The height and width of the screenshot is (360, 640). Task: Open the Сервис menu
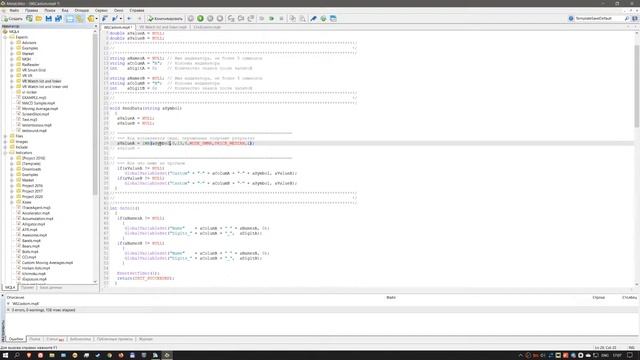tap(101, 11)
